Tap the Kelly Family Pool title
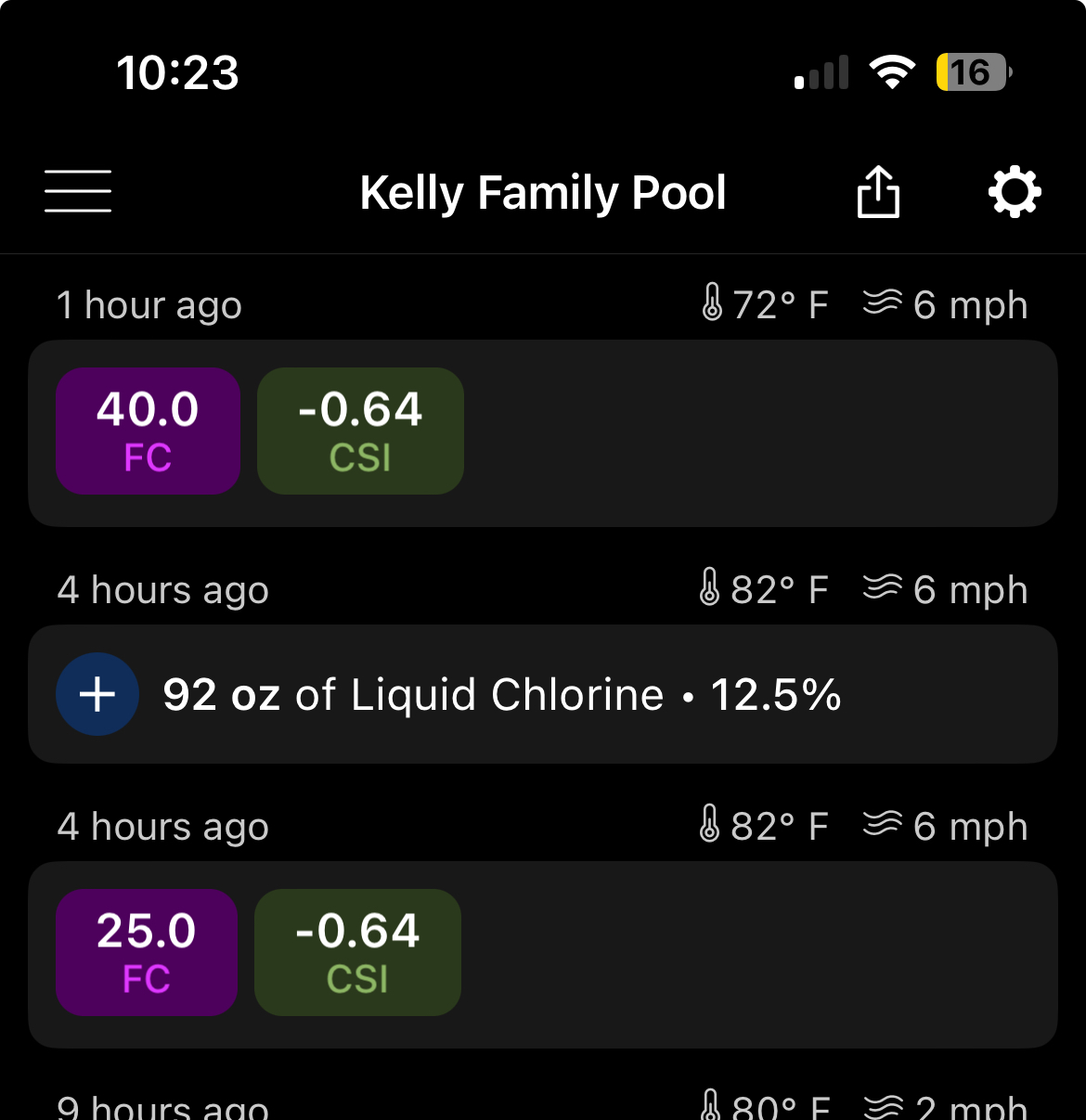 [x=543, y=193]
